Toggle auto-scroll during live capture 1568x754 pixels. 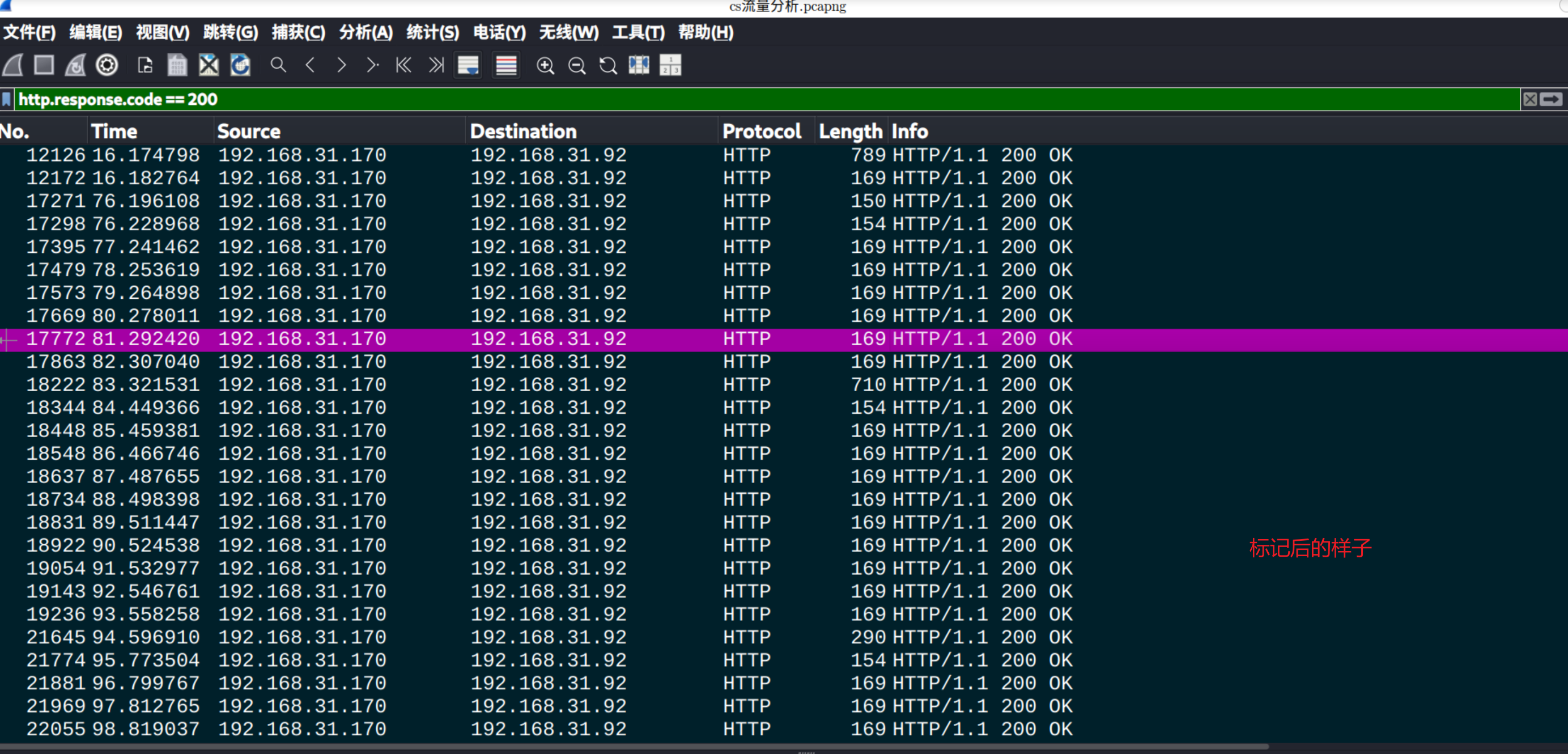(x=468, y=65)
